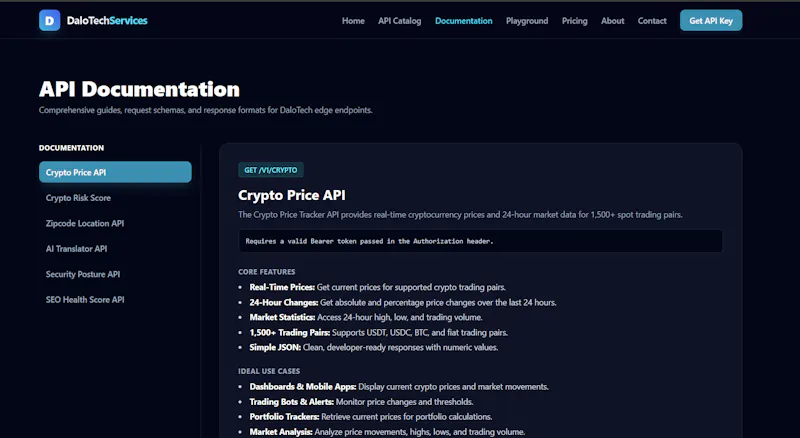The height and width of the screenshot is (438, 800).
Task: Click the Simple JSON bullet
Action: [373, 348]
